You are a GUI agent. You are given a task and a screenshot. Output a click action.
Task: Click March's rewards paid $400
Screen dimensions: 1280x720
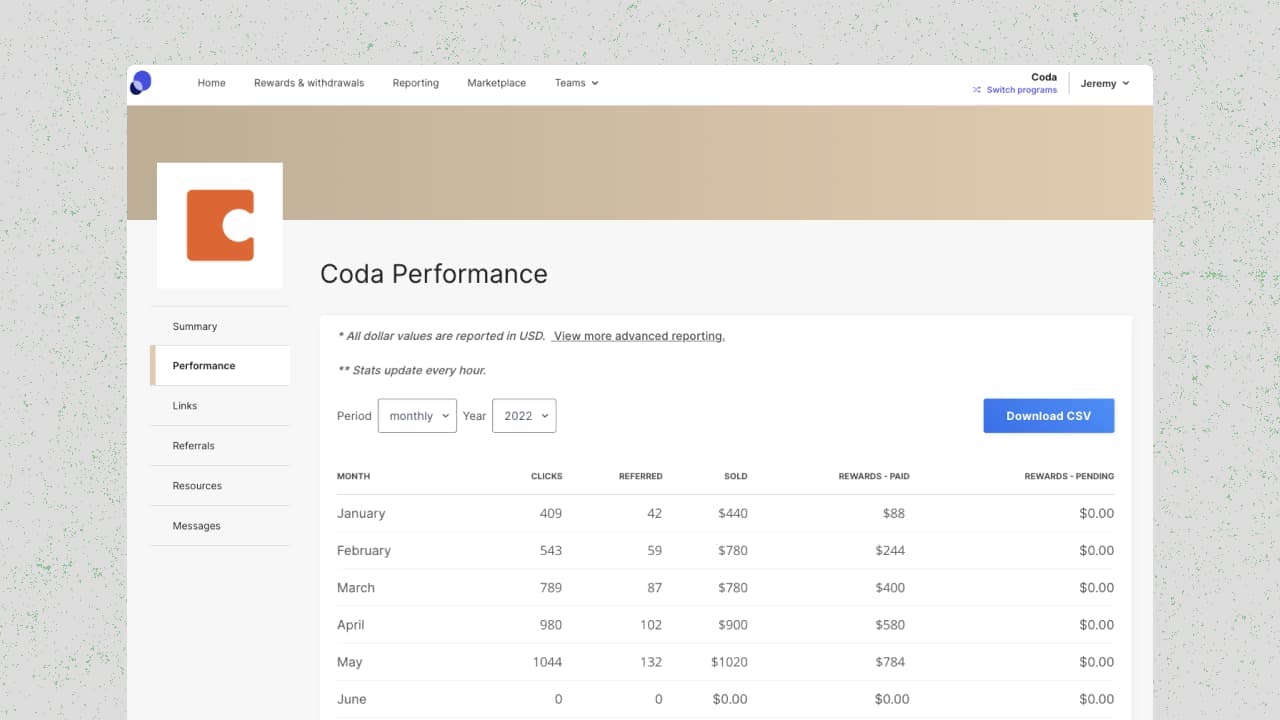(890, 587)
